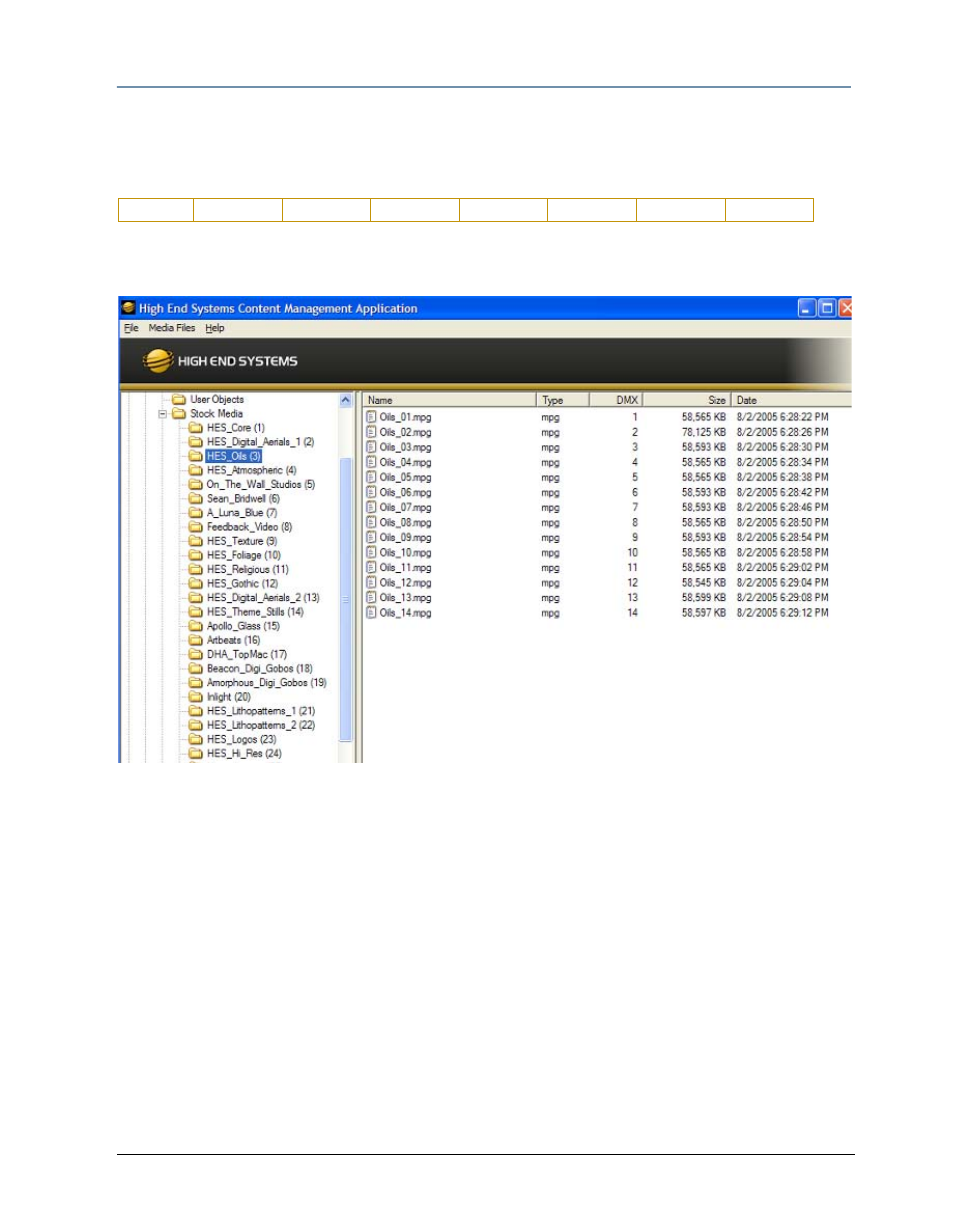Sort the file list by Name column
Viewport: 954px width, 1227px height.
pos(449,400)
